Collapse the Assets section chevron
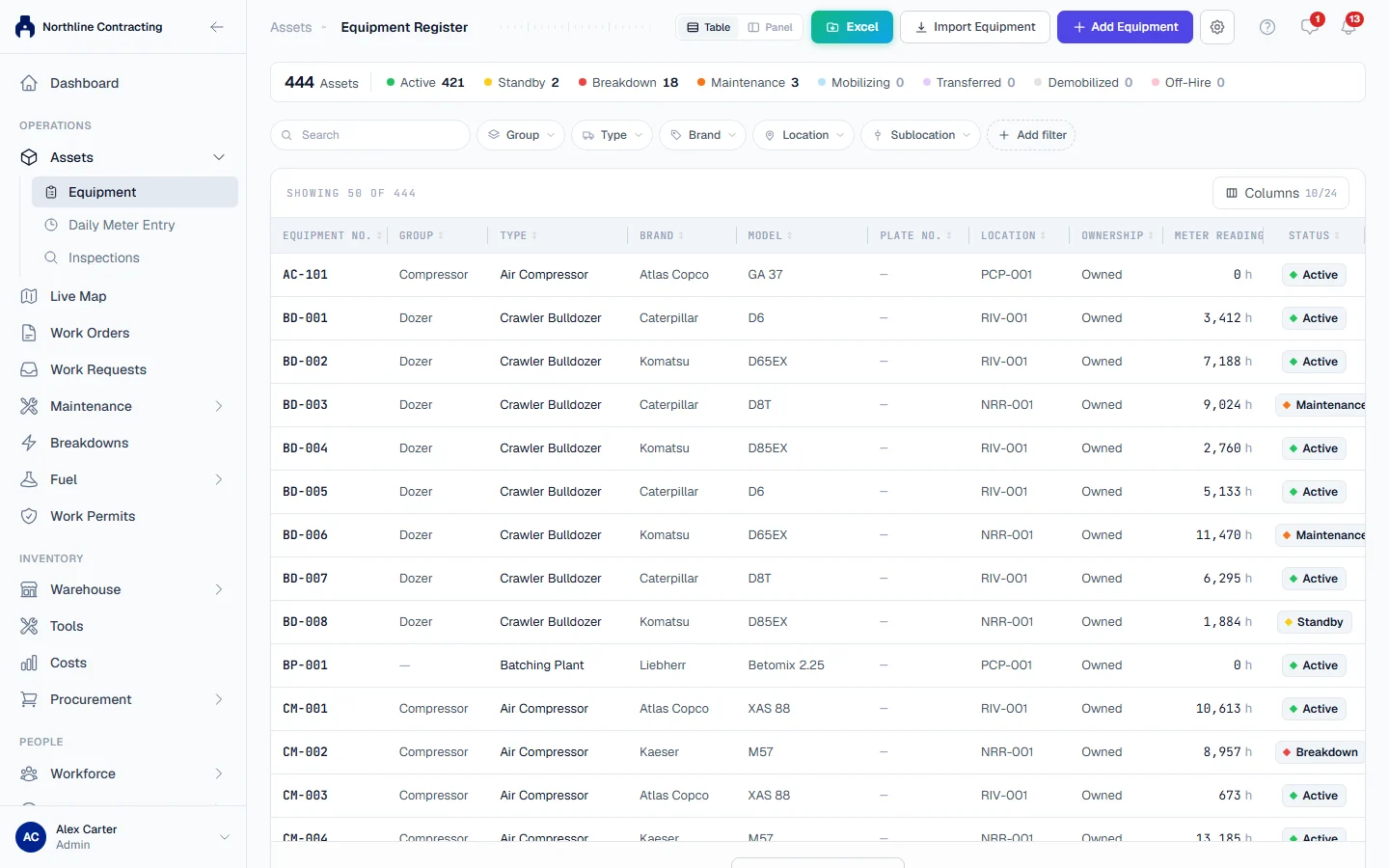The width and height of the screenshot is (1389, 868). [x=219, y=157]
